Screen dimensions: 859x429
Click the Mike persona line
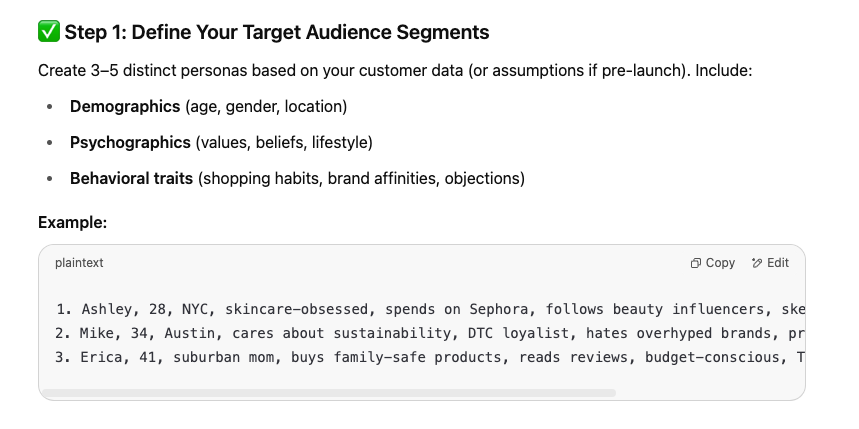pyautogui.click(x=431, y=333)
